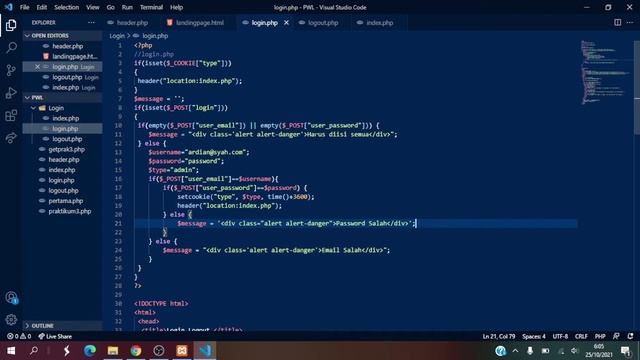The width and height of the screenshot is (640, 360).
Task: Select logout.php in Open Editors
Action: [67, 77]
